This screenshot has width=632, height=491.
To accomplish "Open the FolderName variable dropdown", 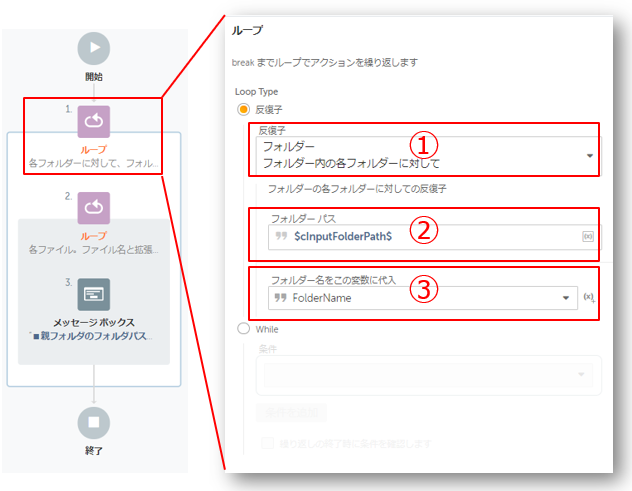I will pos(423,298).
